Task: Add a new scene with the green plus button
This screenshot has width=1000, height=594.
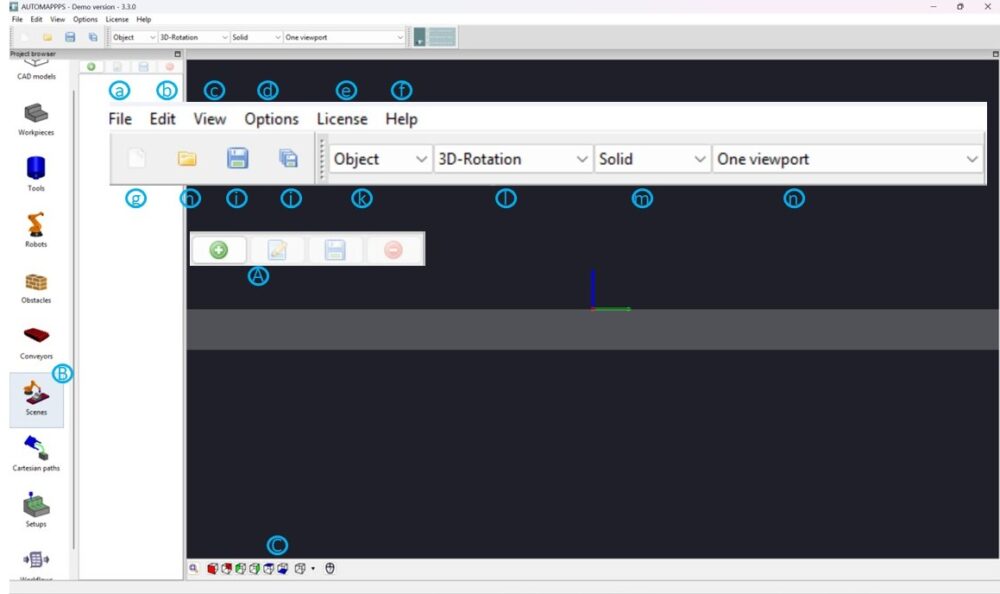Action: [219, 249]
